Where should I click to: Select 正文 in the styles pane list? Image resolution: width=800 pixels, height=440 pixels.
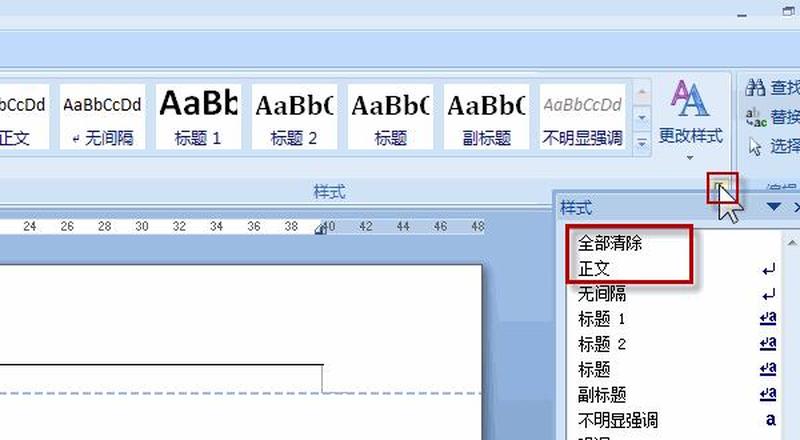click(x=593, y=268)
